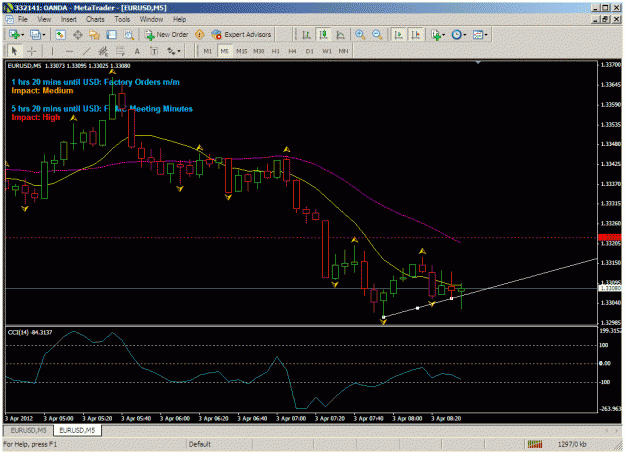Switch to H4 timeframe

tap(292, 51)
